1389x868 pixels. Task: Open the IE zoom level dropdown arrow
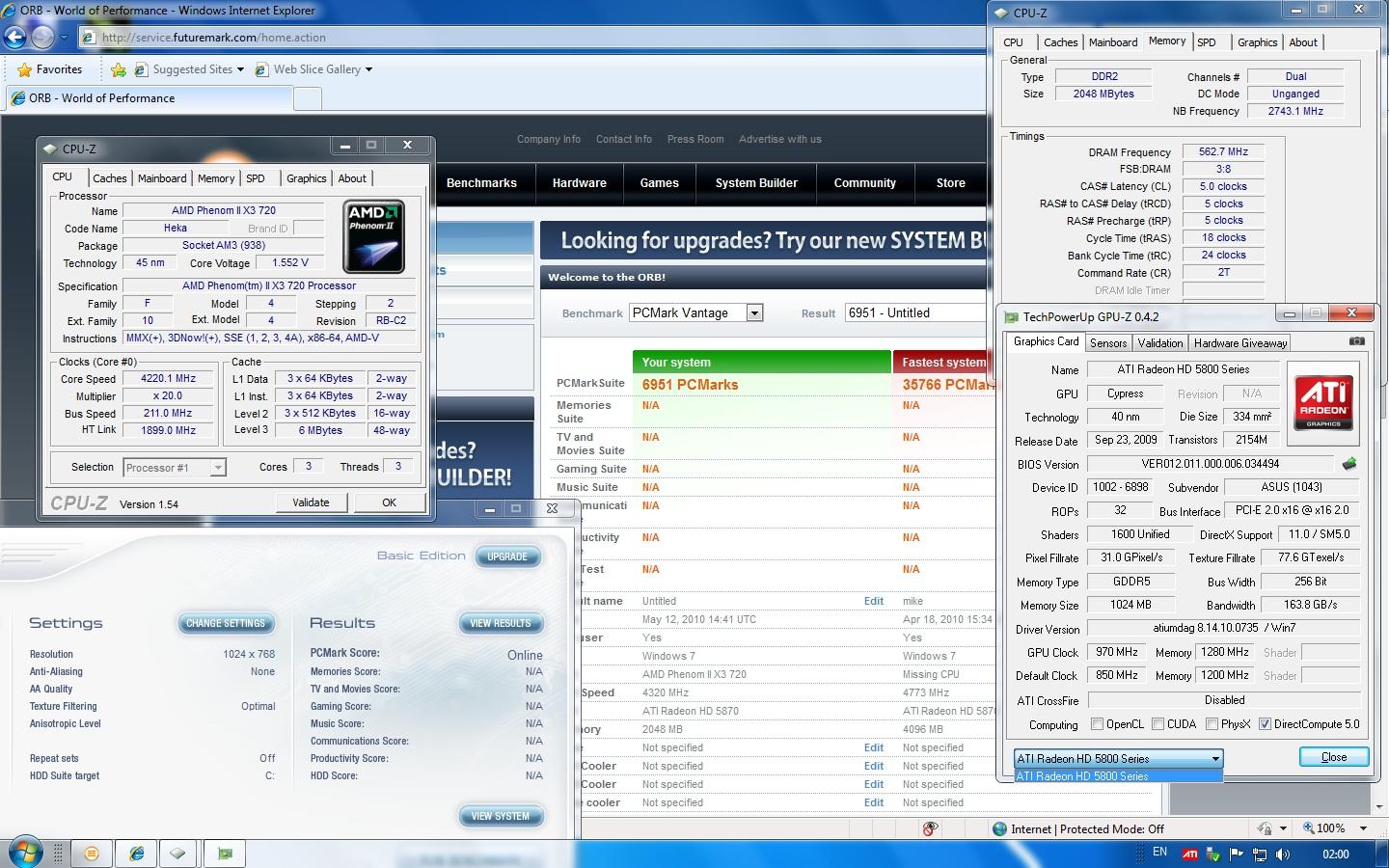(1363, 828)
